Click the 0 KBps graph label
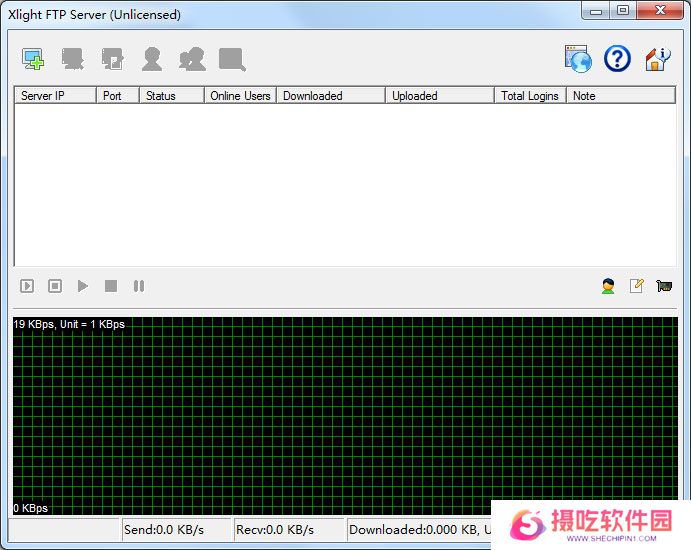 [30, 508]
